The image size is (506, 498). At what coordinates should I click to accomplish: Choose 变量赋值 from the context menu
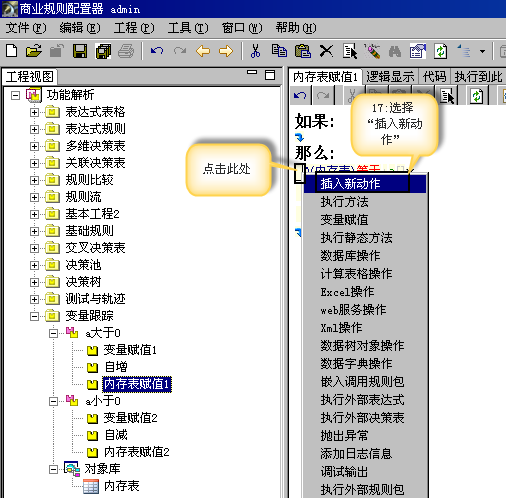click(365, 220)
